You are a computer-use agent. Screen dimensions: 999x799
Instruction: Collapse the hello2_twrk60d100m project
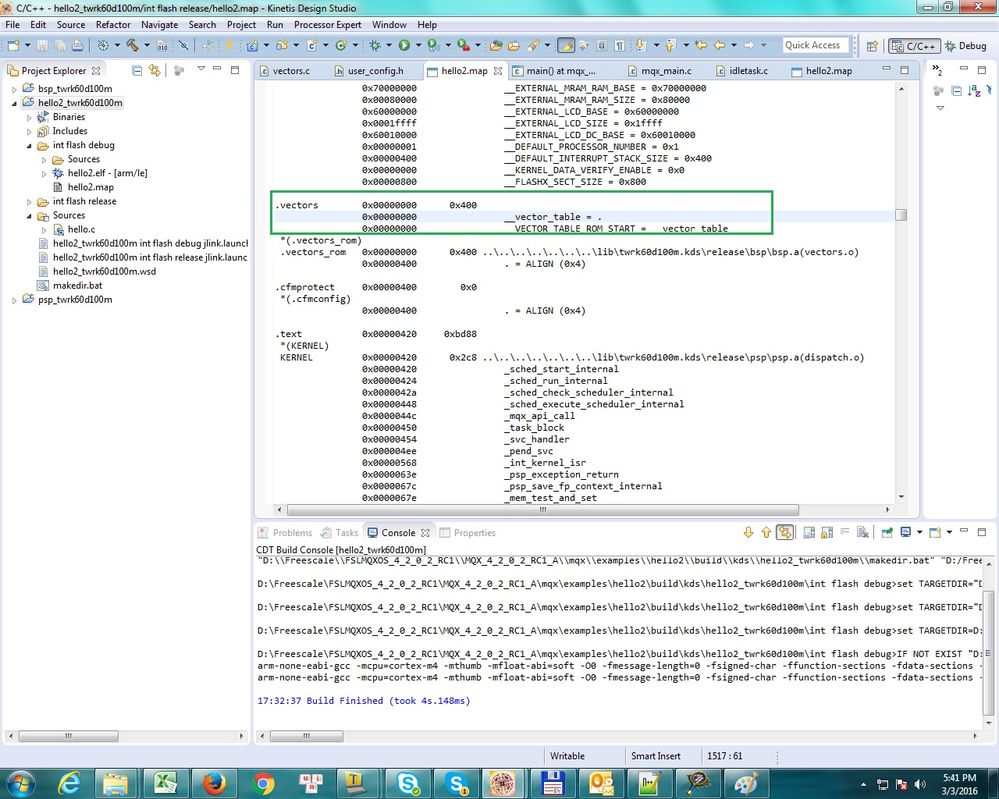tap(15, 103)
